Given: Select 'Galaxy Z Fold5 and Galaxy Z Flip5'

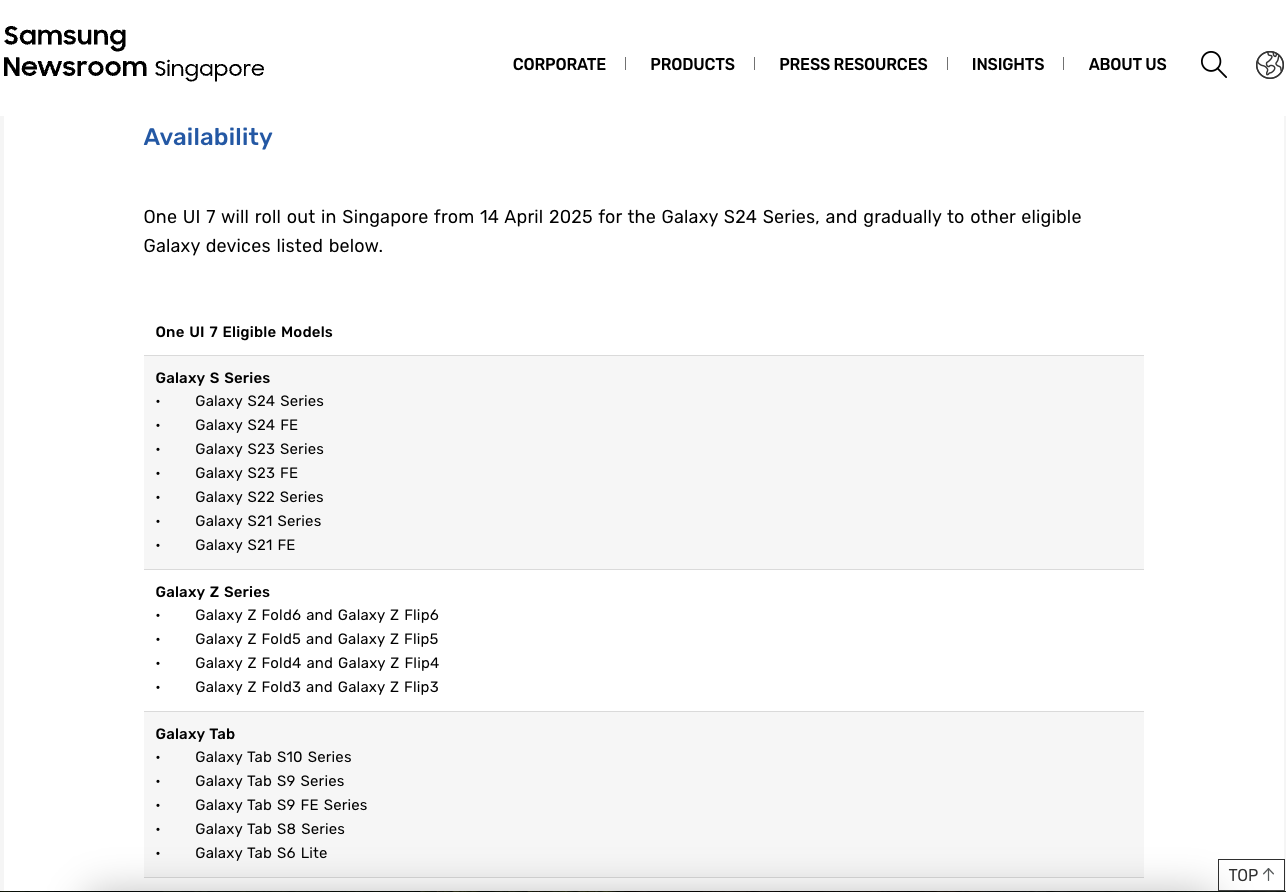Looking at the screenshot, I should pos(317,639).
